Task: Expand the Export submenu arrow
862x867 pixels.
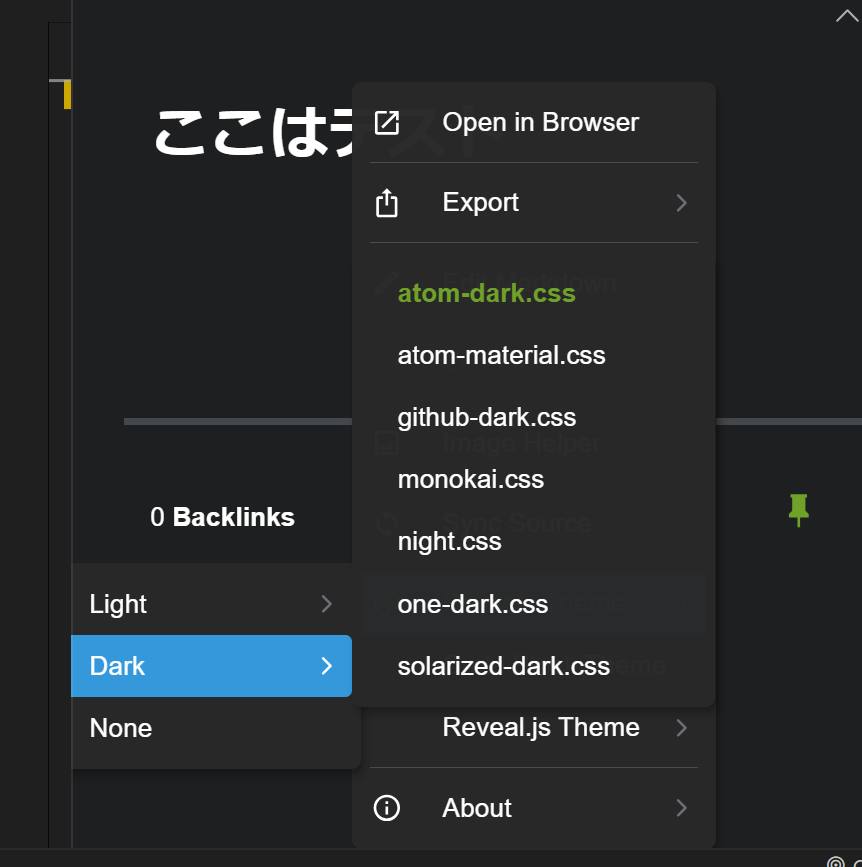Action: tap(681, 203)
